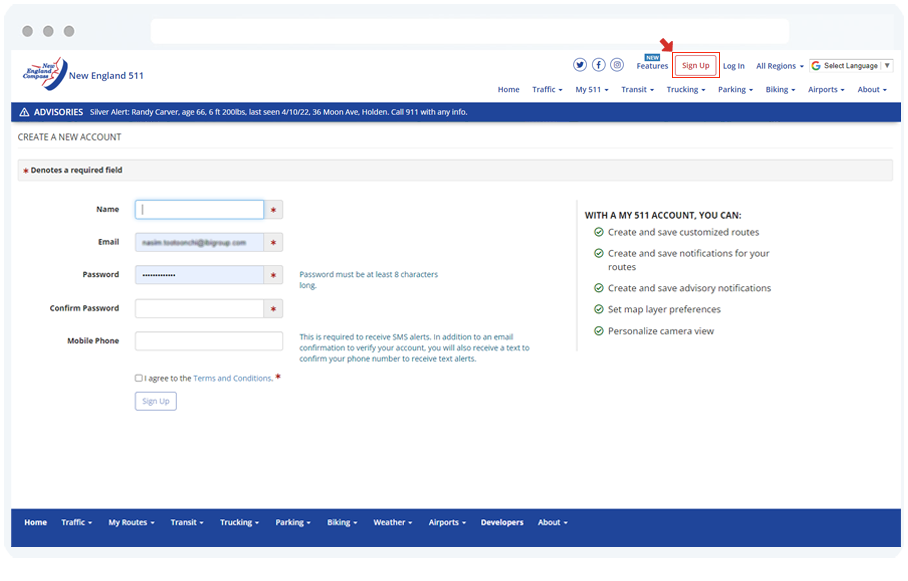
Task: Click the New England Compass logo
Action: [45, 73]
